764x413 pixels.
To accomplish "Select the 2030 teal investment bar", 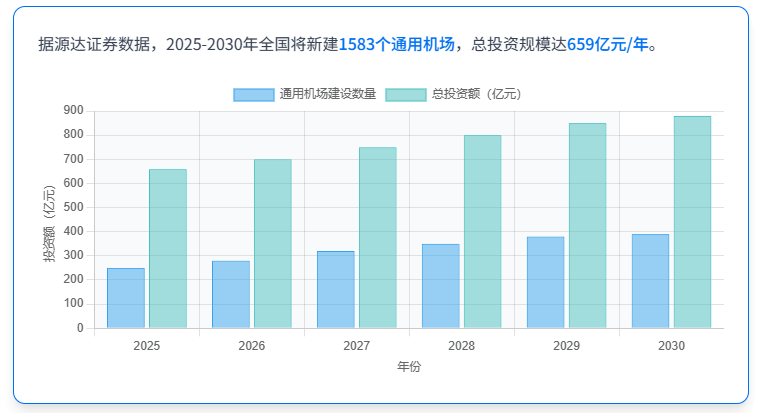I will (x=692, y=222).
